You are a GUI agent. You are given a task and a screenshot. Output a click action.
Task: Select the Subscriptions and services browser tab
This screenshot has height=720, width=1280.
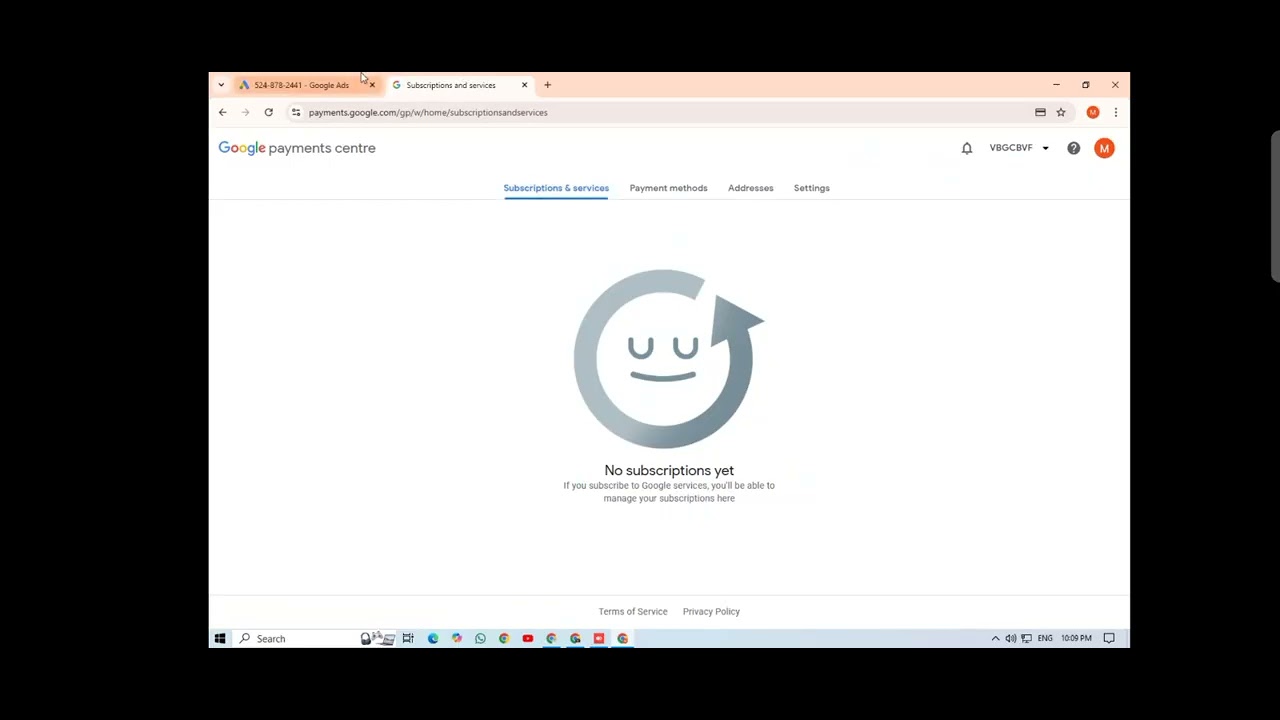pyautogui.click(x=450, y=85)
